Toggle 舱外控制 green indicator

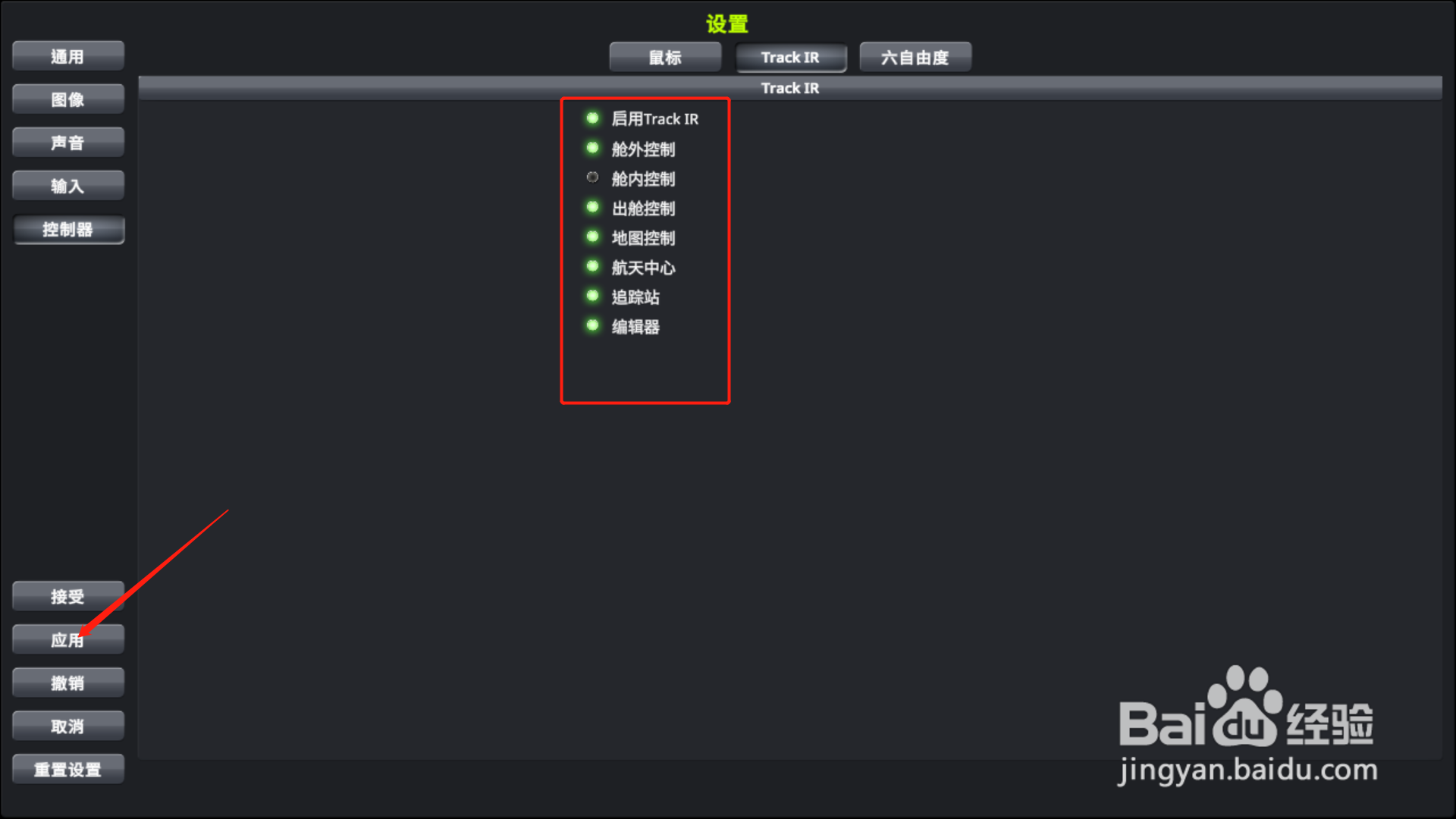(x=592, y=148)
